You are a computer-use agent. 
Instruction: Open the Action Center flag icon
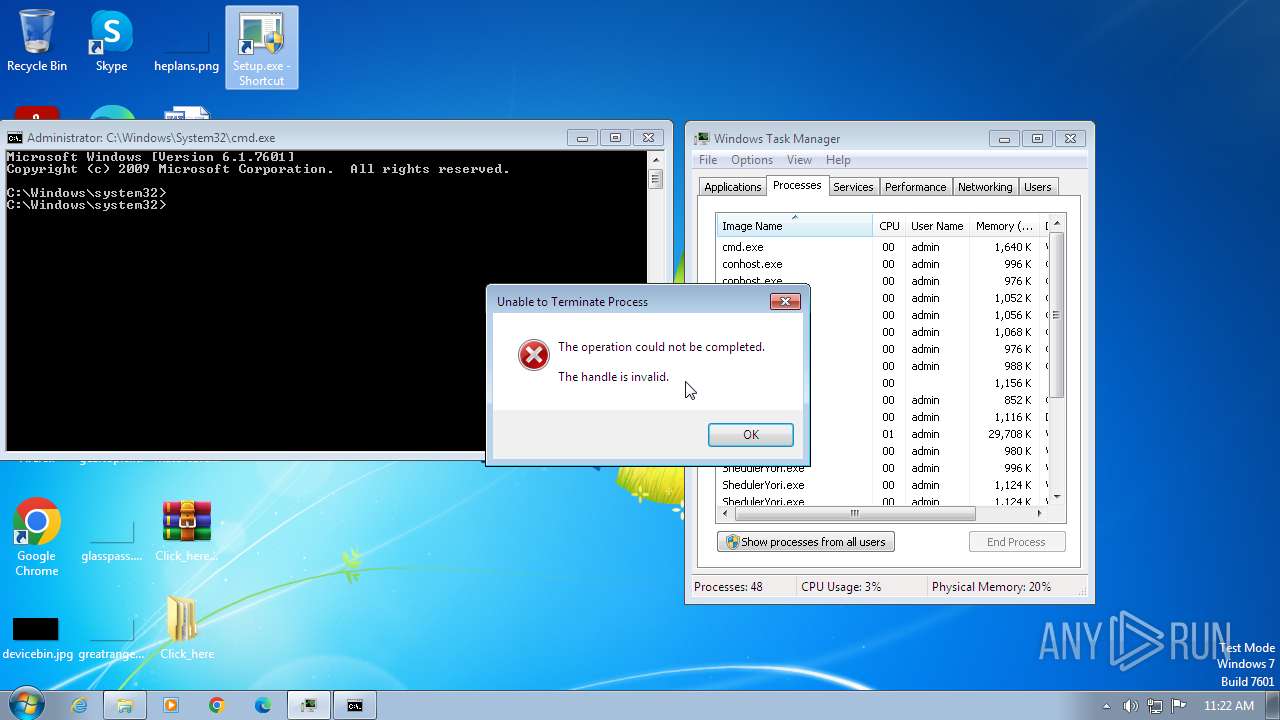(1178, 706)
